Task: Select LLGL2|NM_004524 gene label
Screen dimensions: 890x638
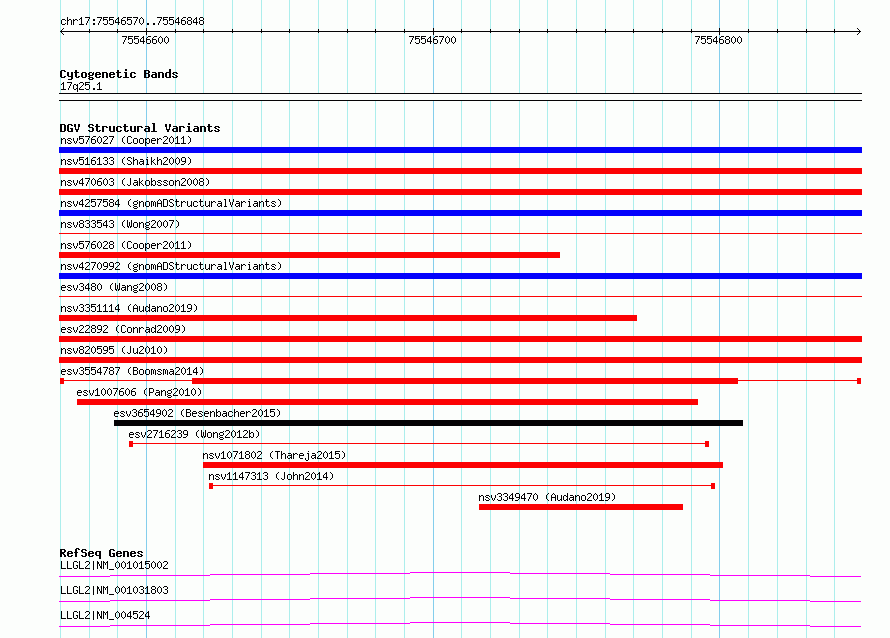Action: point(105,615)
